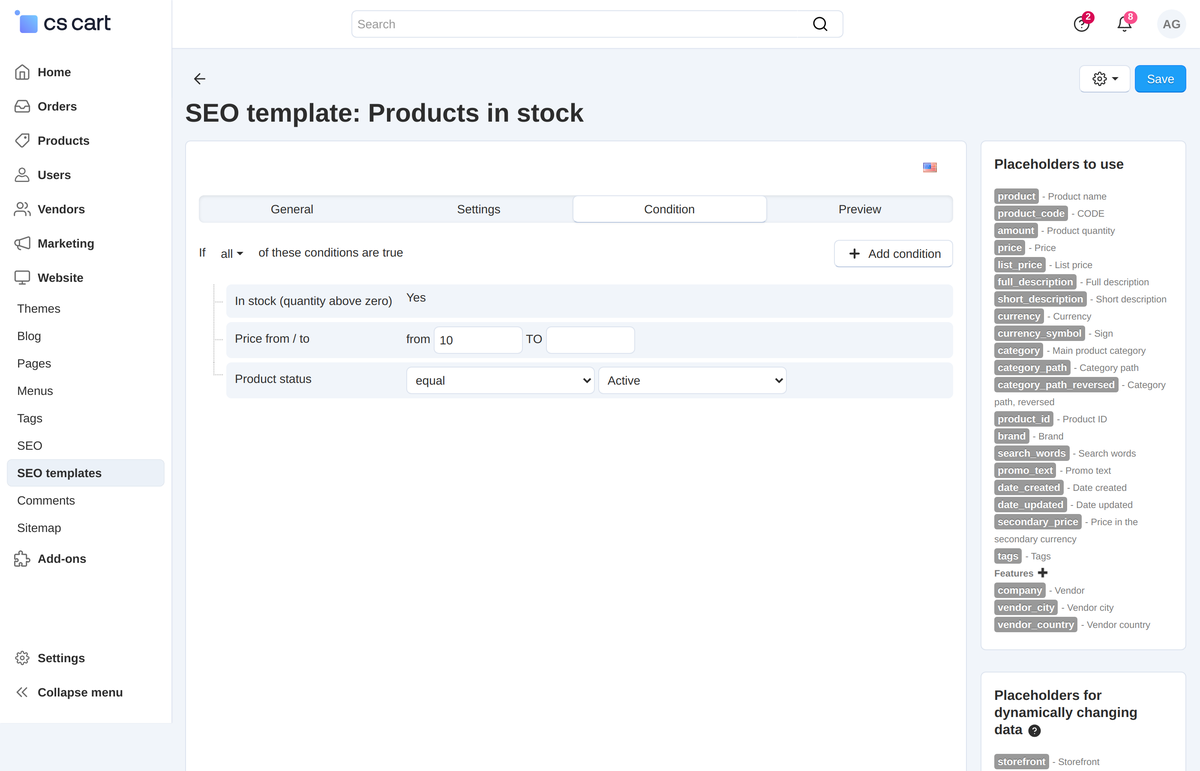1200x771 pixels.
Task: Open the AG user avatar menu
Action: [1171, 24]
